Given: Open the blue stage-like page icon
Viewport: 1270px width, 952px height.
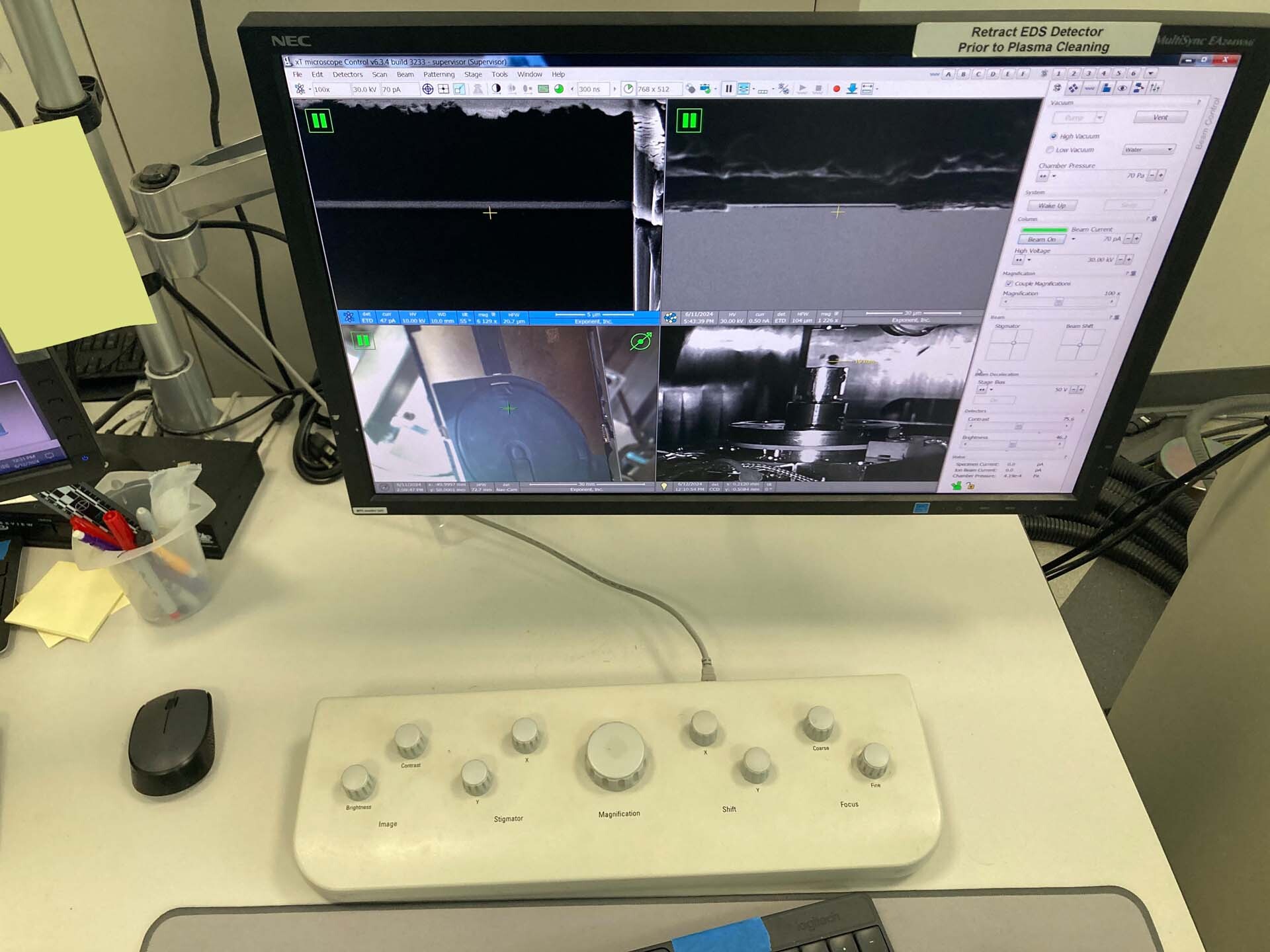Looking at the screenshot, I should coord(1106,88).
